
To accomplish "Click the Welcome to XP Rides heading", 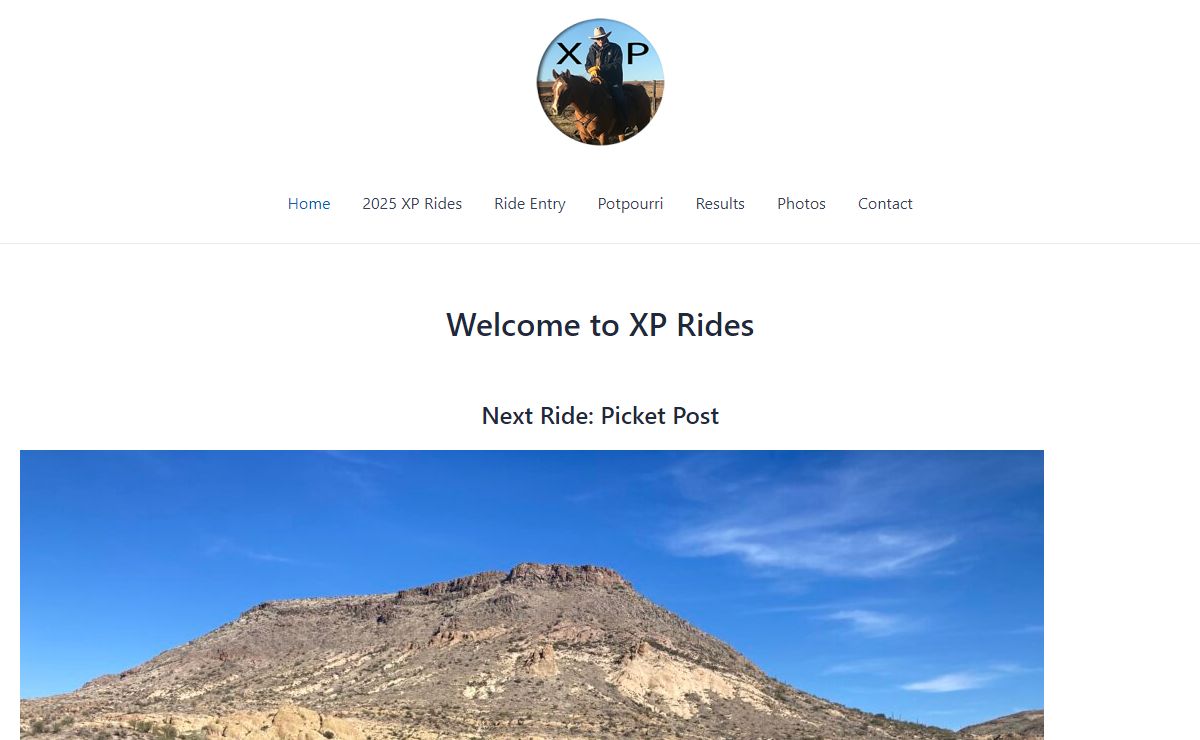I will [x=600, y=325].
